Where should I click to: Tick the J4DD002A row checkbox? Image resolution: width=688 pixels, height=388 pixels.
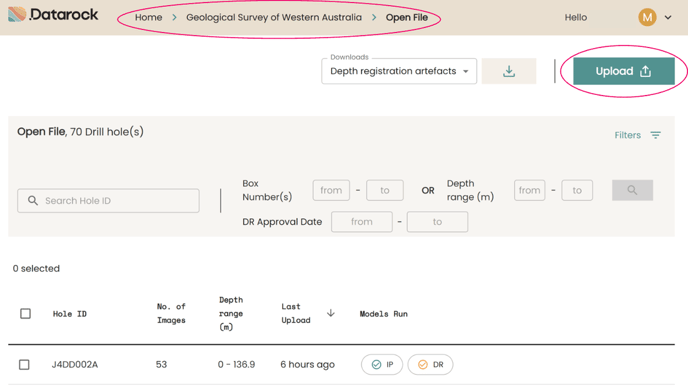[x=24, y=365]
